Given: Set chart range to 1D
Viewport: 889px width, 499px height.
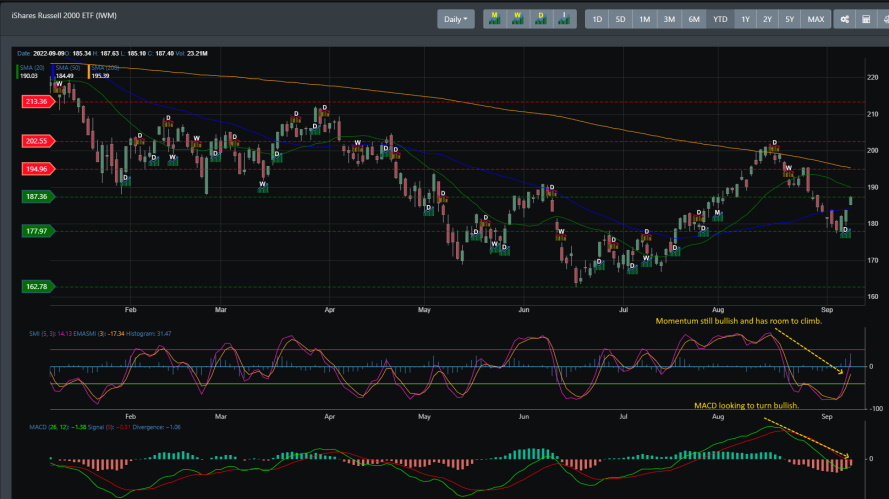Looking at the screenshot, I should tap(597, 19).
